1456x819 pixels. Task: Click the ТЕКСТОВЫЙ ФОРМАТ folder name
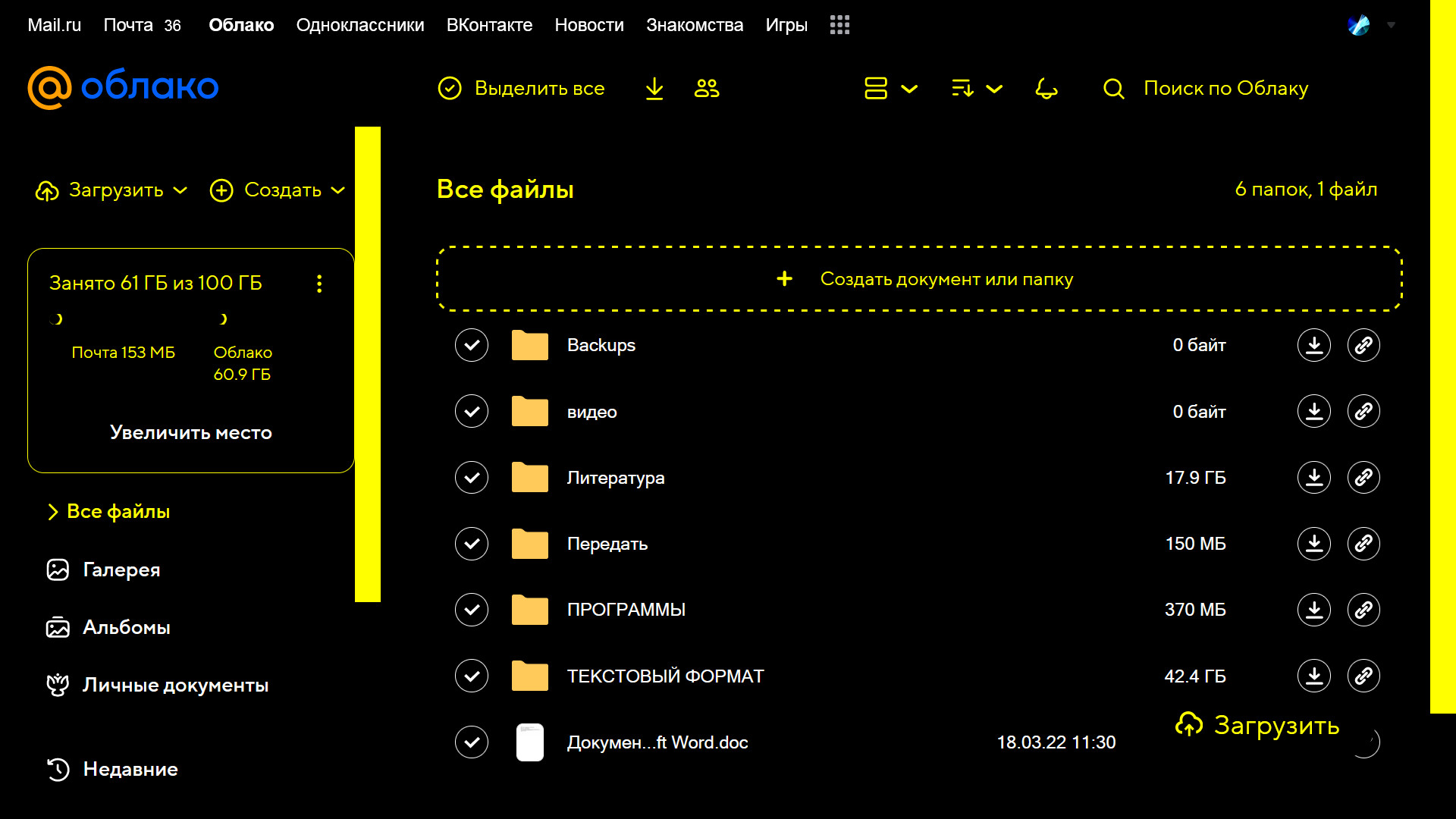pos(665,676)
